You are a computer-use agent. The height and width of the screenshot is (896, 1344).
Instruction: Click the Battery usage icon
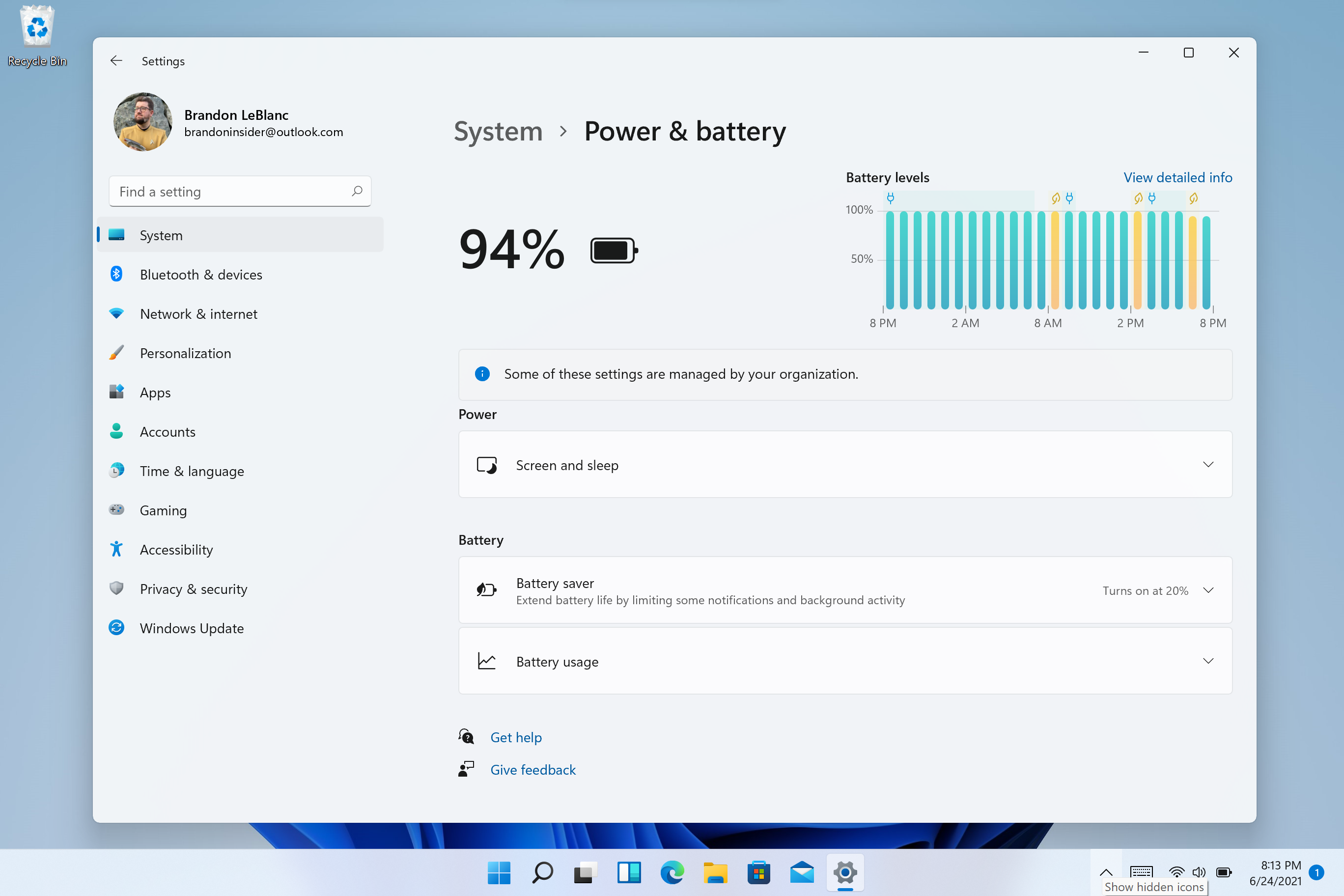point(487,661)
